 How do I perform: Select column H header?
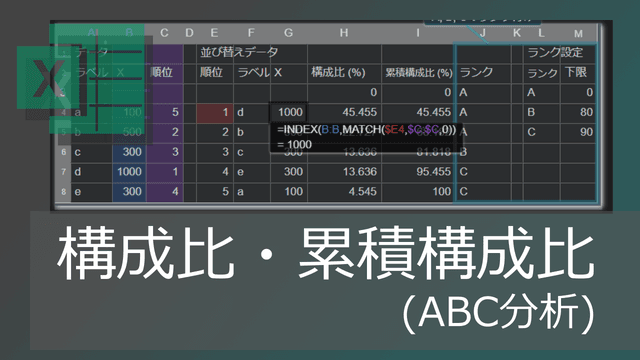coord(344,33)
